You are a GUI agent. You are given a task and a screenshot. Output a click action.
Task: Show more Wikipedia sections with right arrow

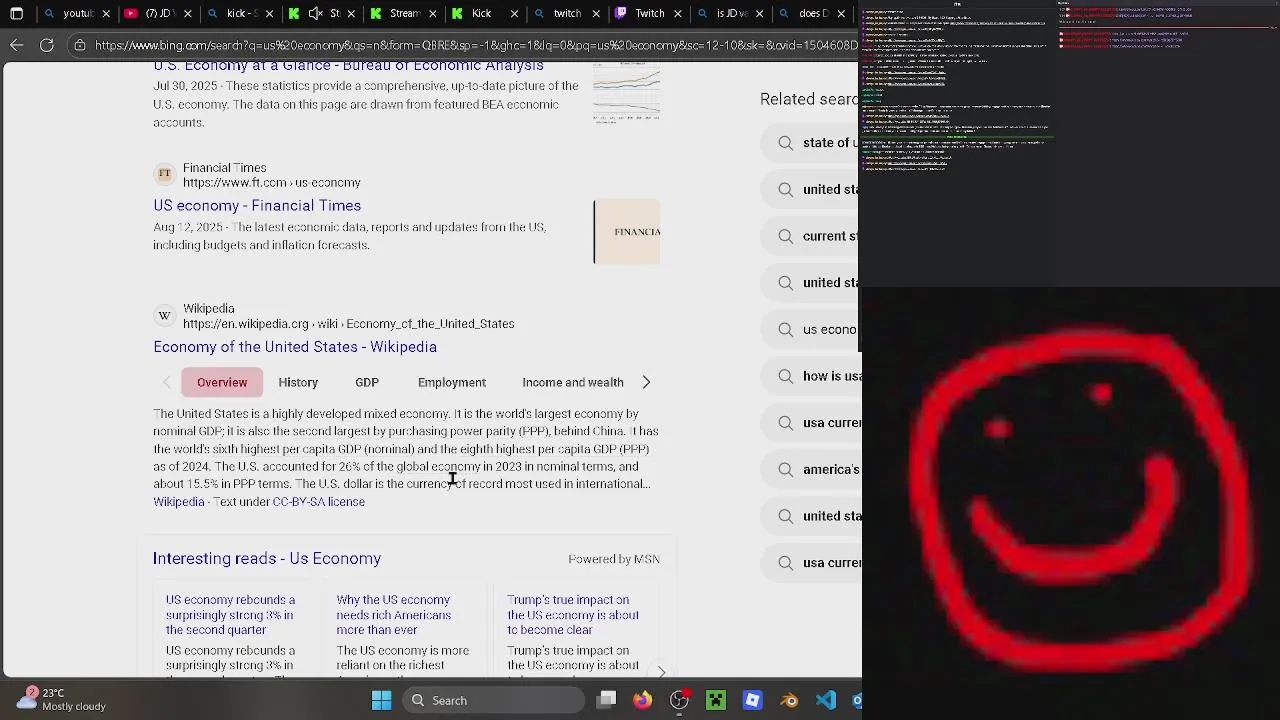646,382
